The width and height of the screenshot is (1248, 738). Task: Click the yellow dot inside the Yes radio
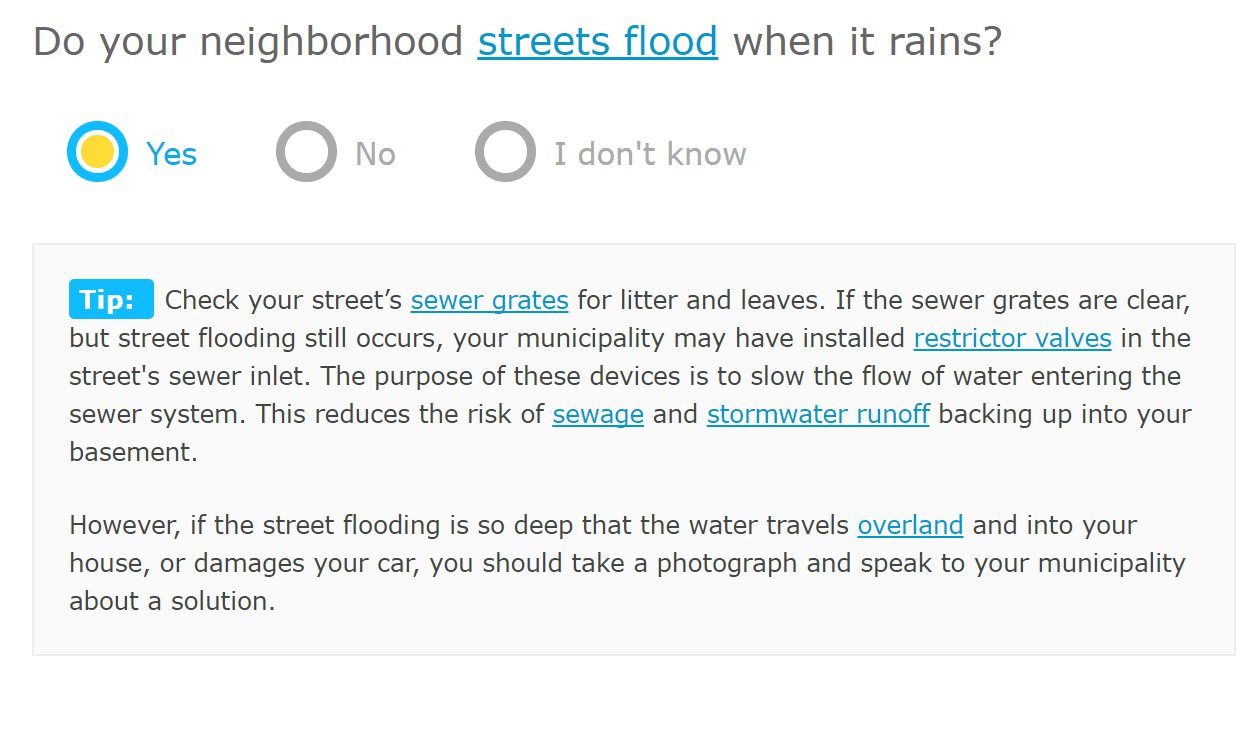click(97, 152)
